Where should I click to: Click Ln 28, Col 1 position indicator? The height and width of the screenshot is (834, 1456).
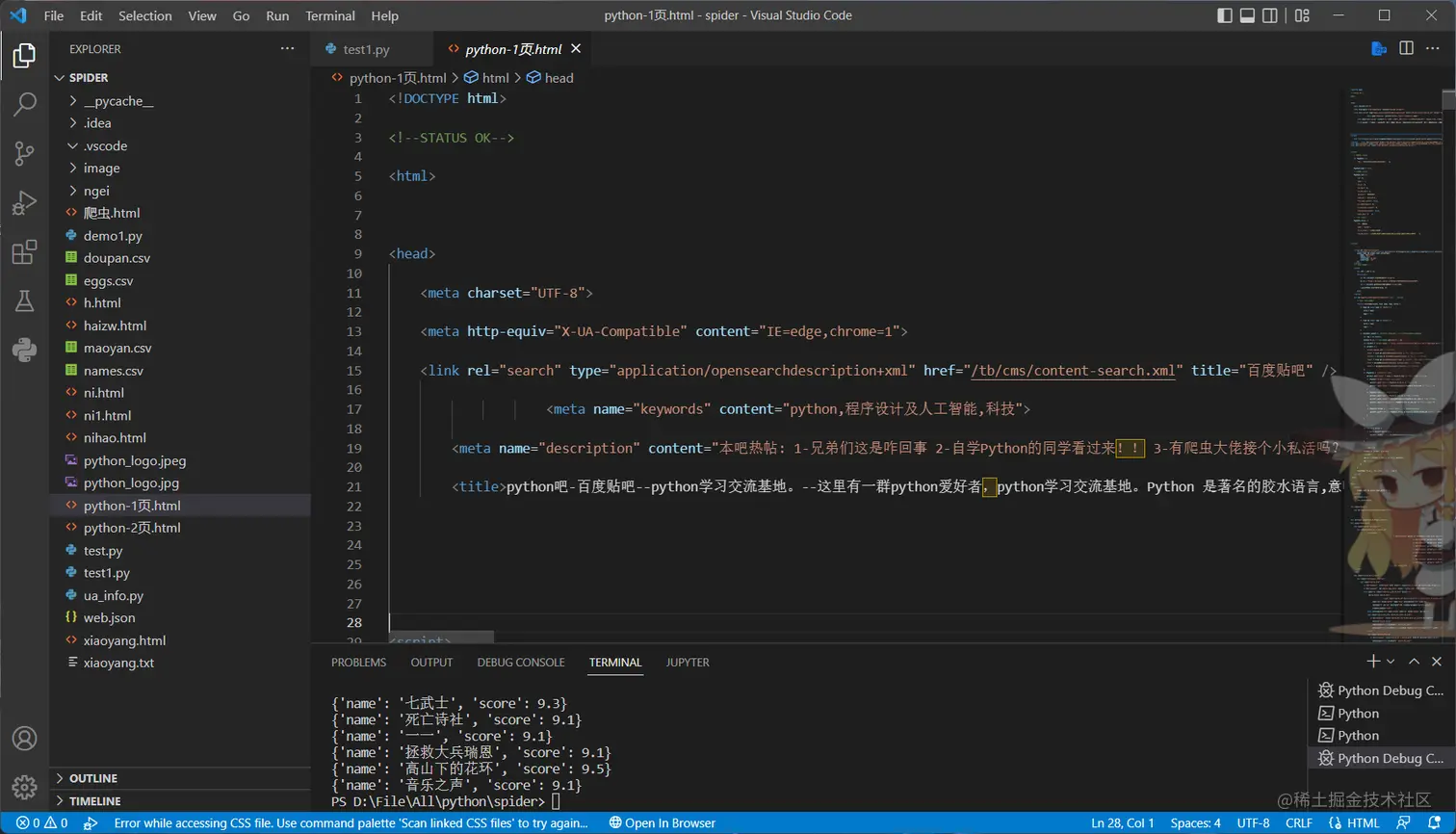point(1123,823)
